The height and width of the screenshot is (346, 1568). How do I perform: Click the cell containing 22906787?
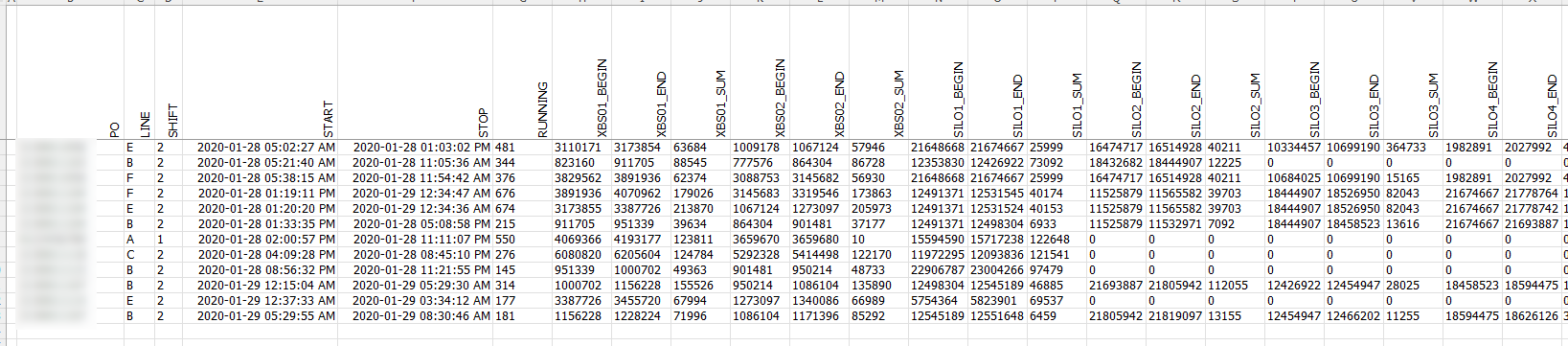click(939, 270)
